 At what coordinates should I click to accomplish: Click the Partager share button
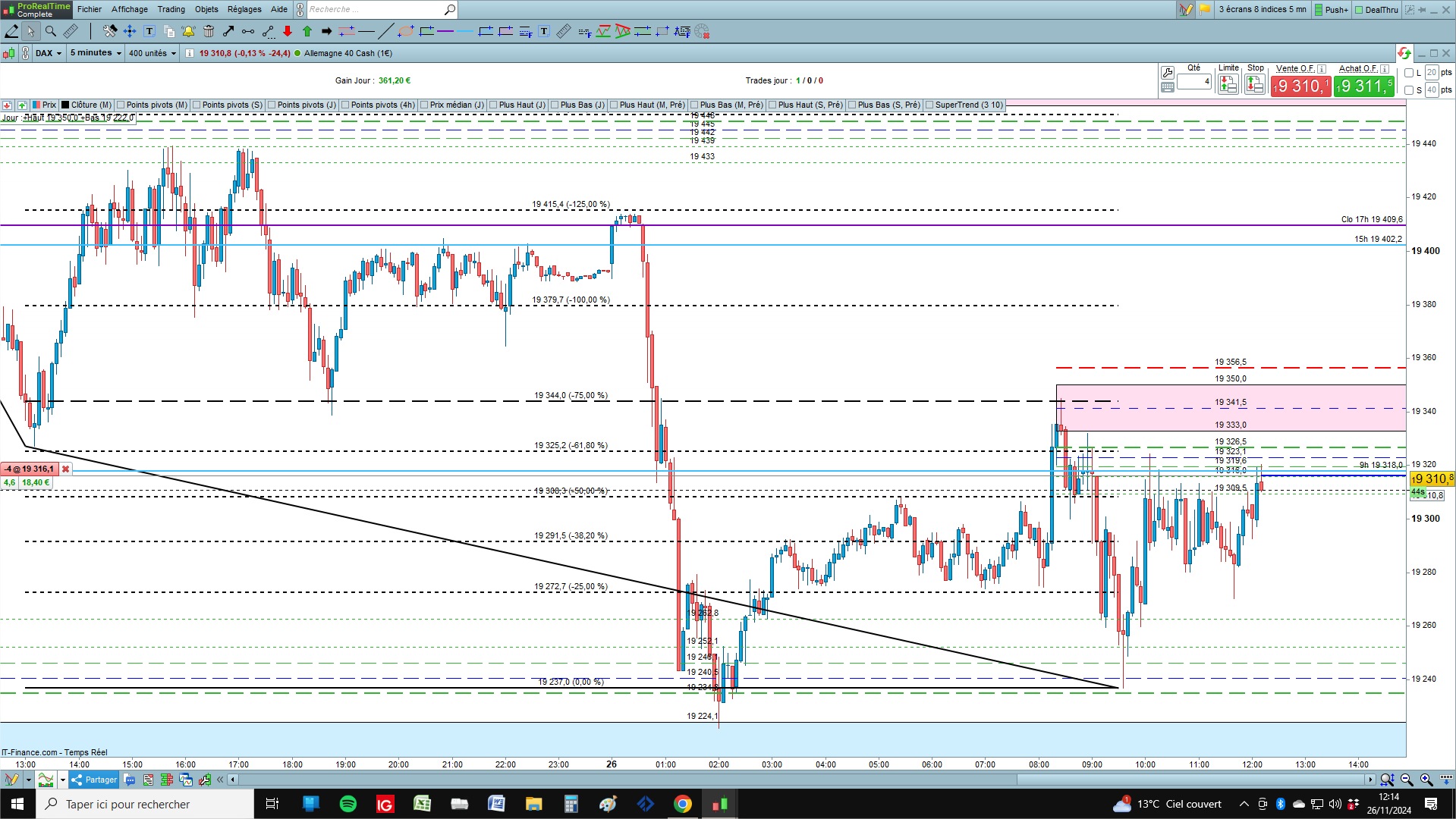pyautogui.click(x=94, y=780)
